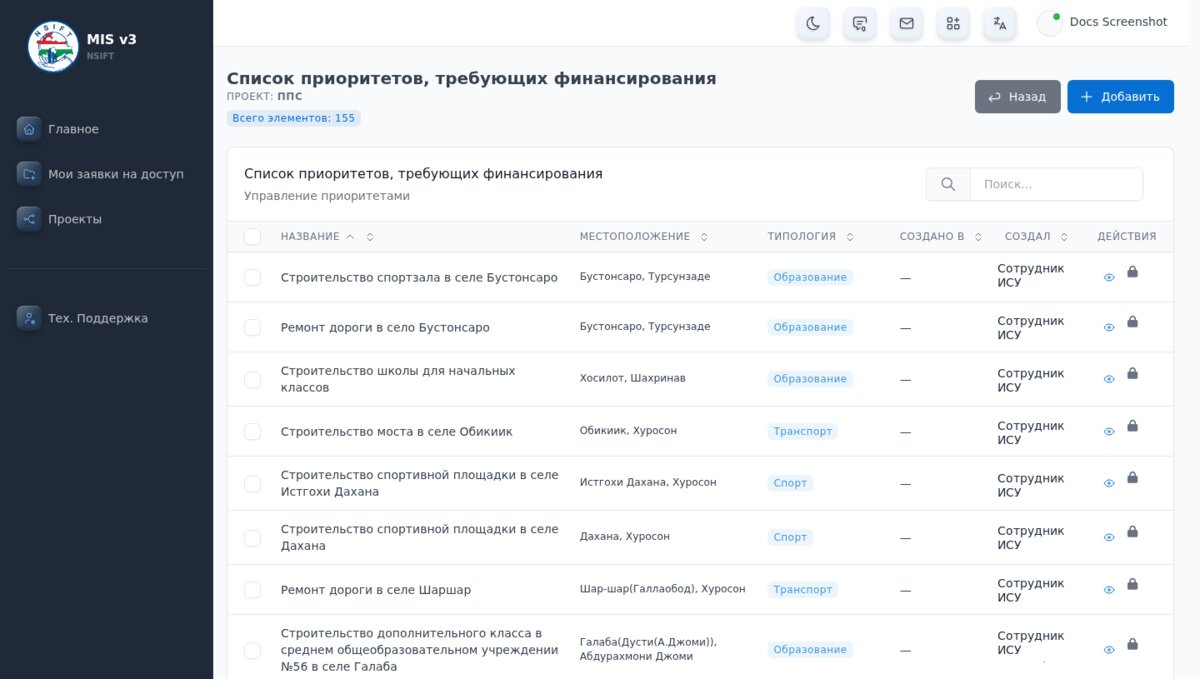Open sort arrows for МЕСТОПОЛОЖЕНИЕ column
This screenshot has height=679, width=1200.
[x=704, y=237]
